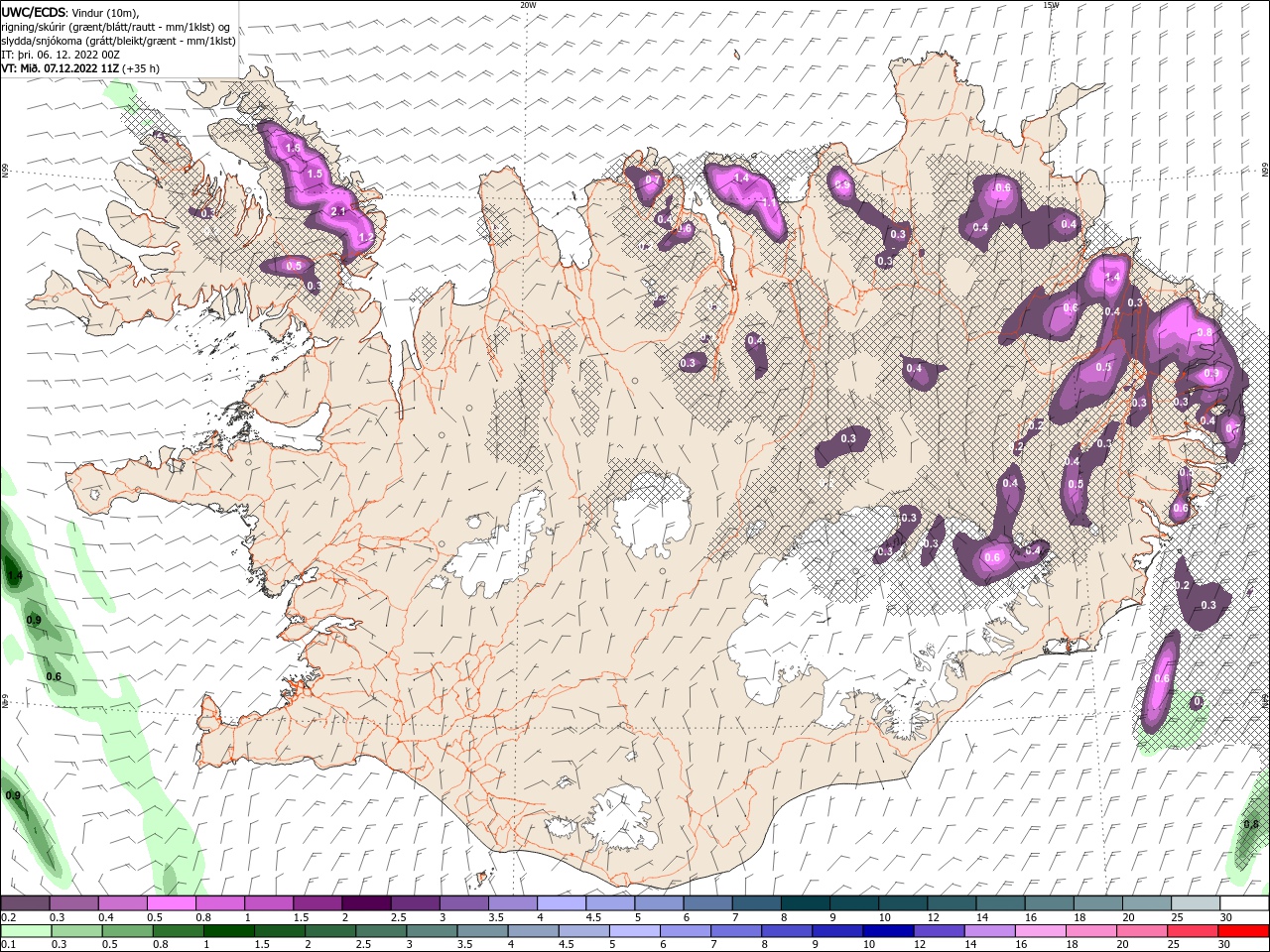Screen dimensions: 1270x952
Task: Pick the top legend swatch starting at 3
Action: [x=464, y=903]
